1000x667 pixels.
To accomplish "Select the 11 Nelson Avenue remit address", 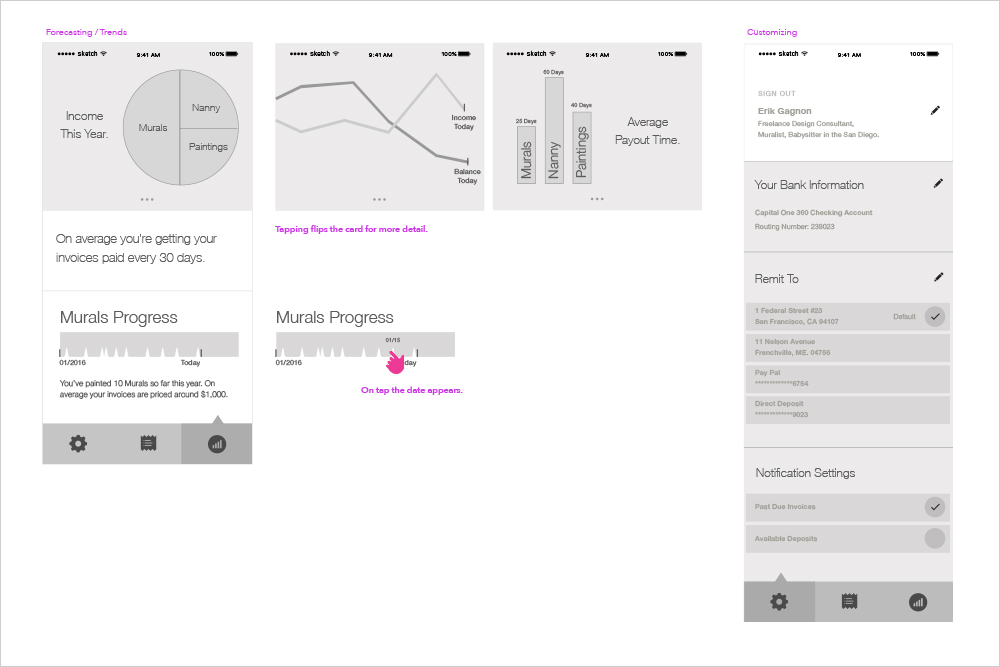I will [x=848, y=347].
